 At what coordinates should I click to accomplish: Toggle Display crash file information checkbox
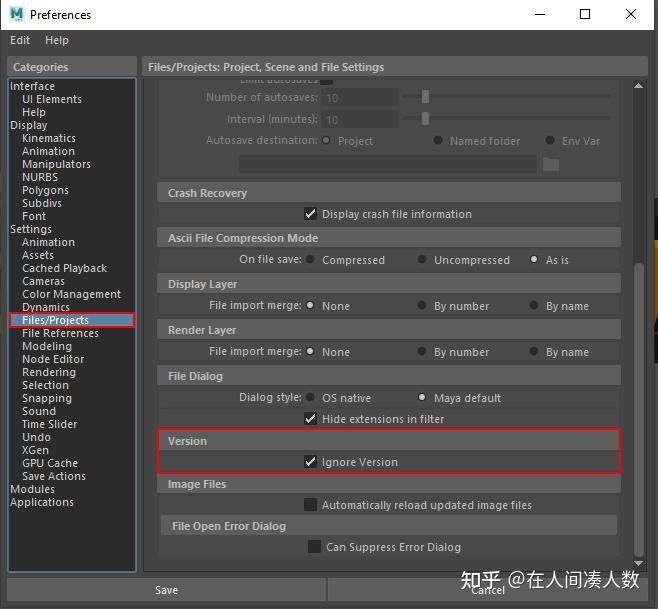click(311, 214)
